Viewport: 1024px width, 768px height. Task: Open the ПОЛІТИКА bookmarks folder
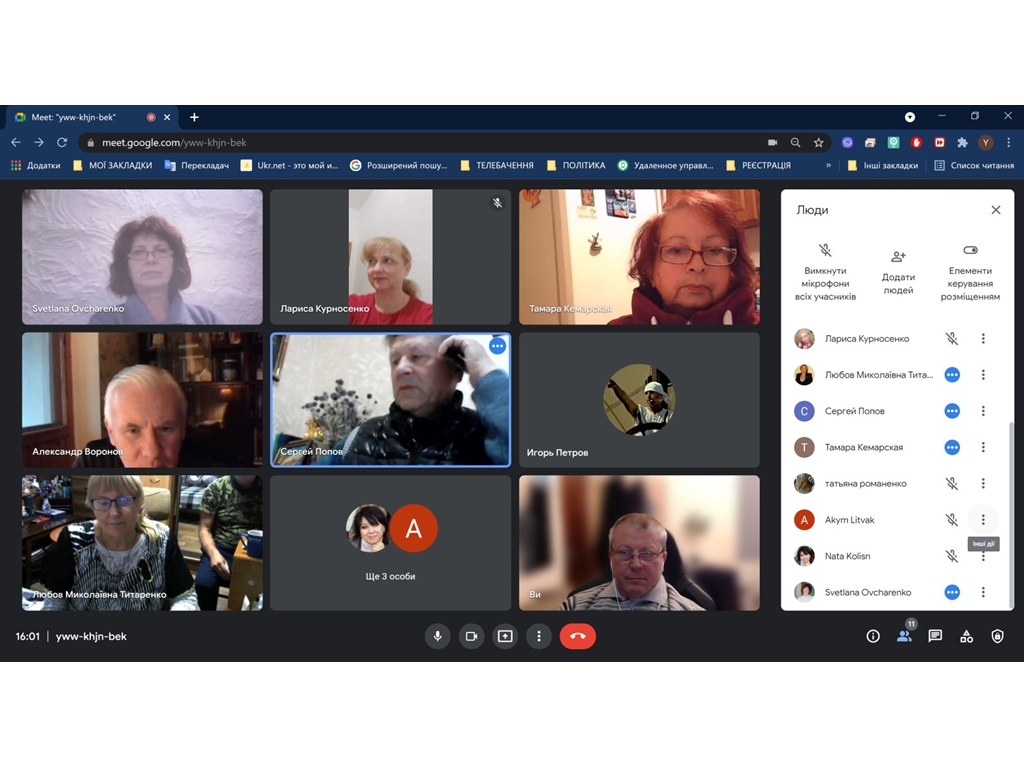click(577, 165)
